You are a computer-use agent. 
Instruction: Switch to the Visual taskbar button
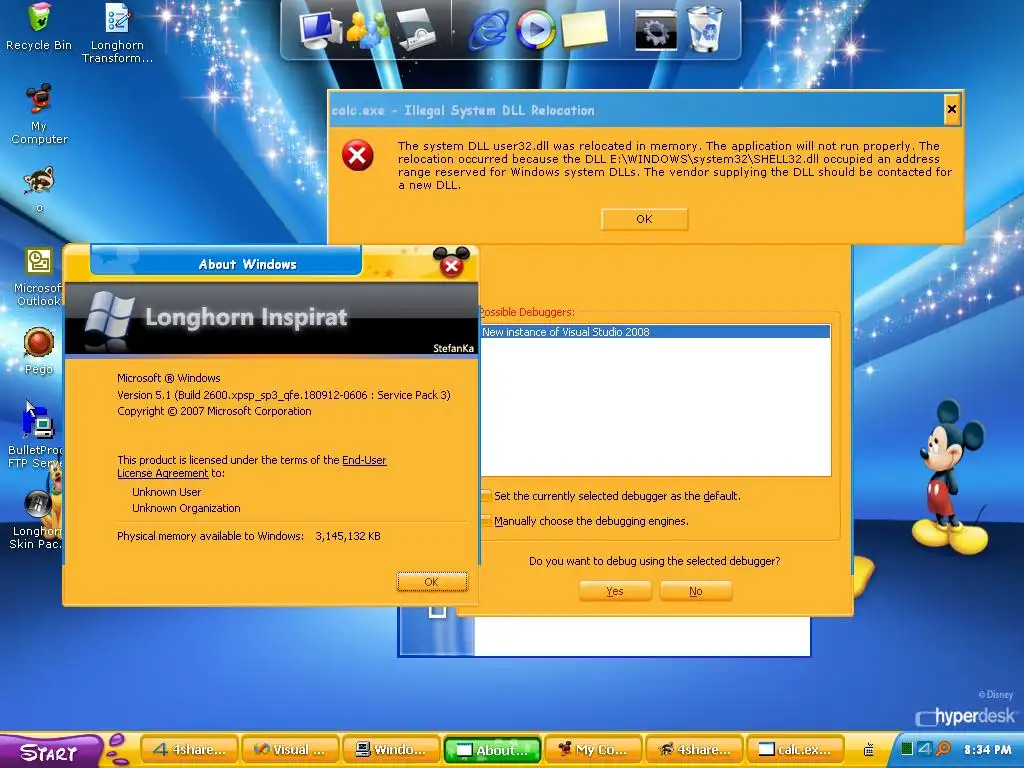(x=291, y=750)
